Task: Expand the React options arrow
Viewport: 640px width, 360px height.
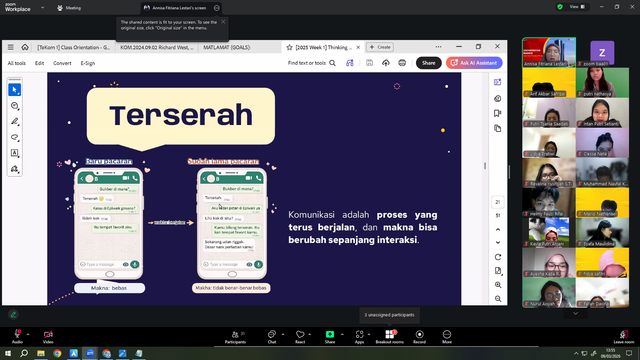Action: point(309,334)
